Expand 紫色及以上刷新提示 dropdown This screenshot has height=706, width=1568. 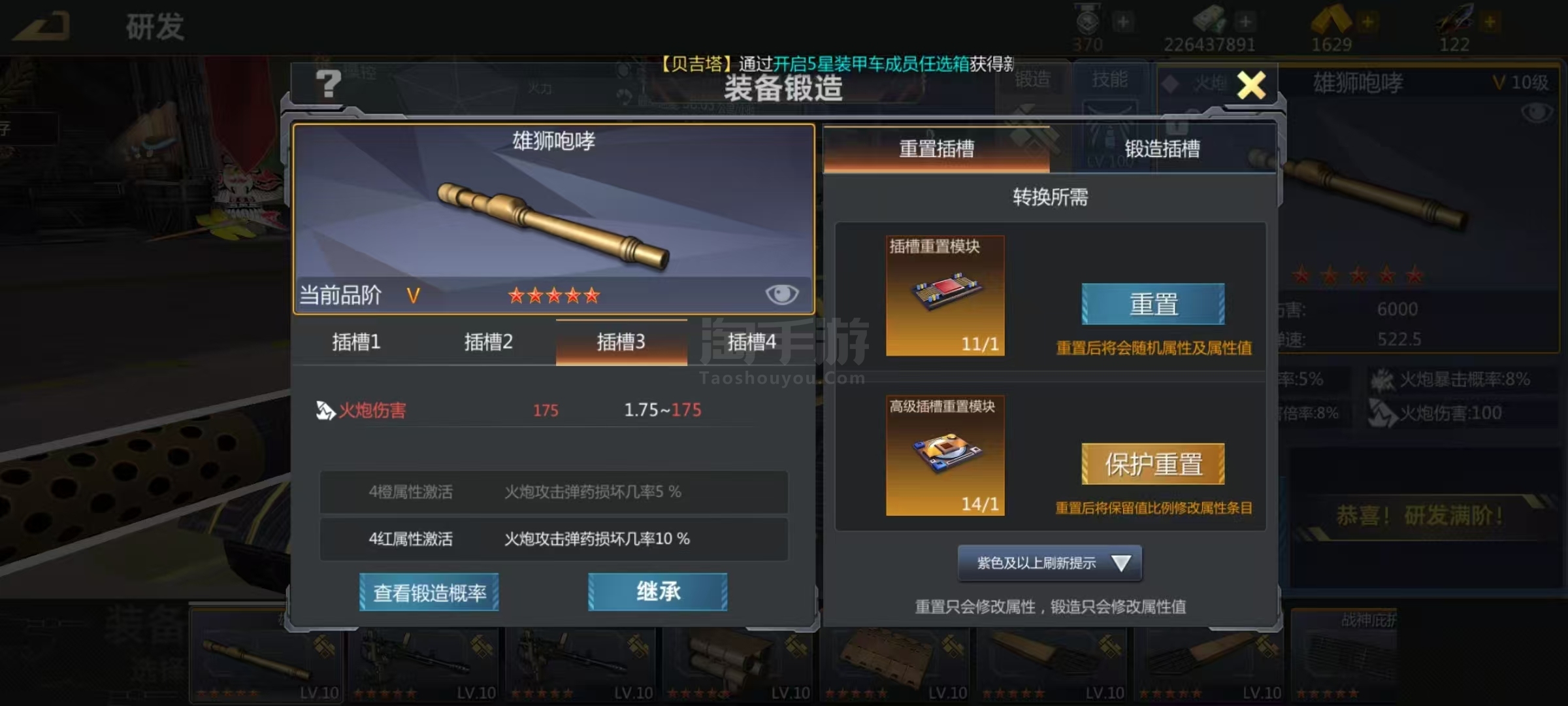pyautogui.click(x=1050, y=563)
